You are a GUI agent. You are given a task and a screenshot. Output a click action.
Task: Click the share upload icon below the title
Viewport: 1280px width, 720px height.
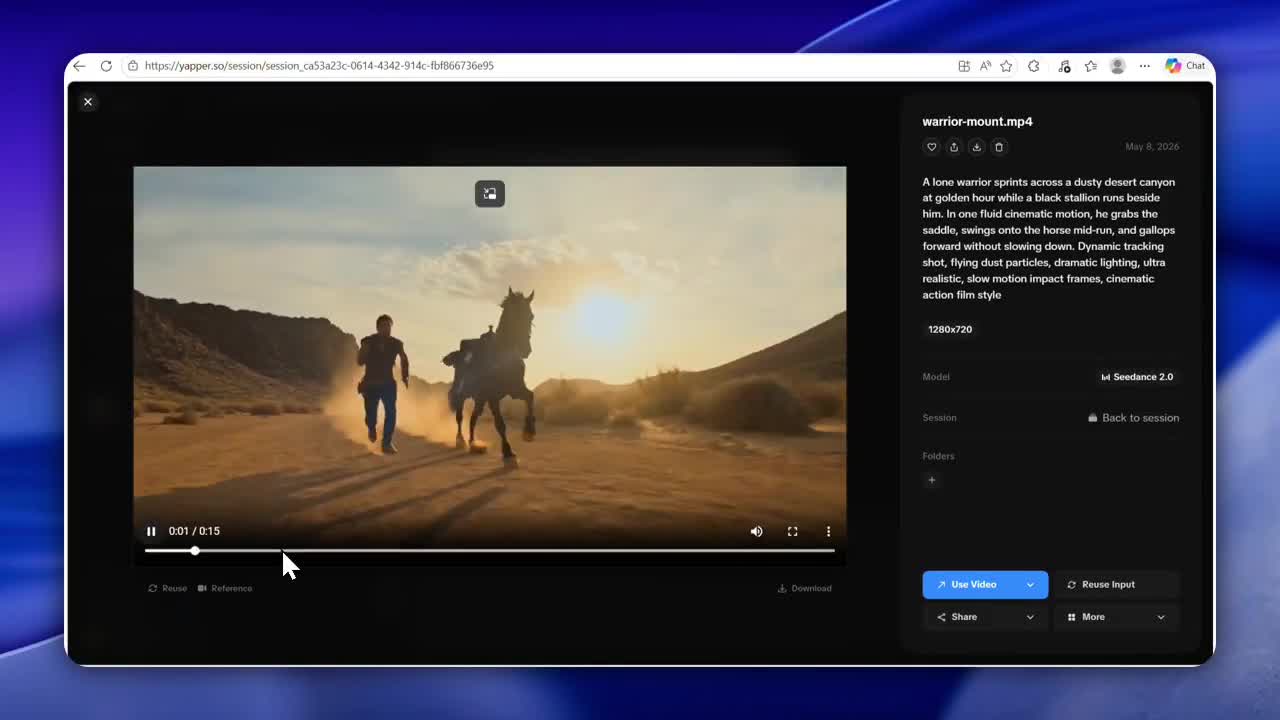(954, 147)
